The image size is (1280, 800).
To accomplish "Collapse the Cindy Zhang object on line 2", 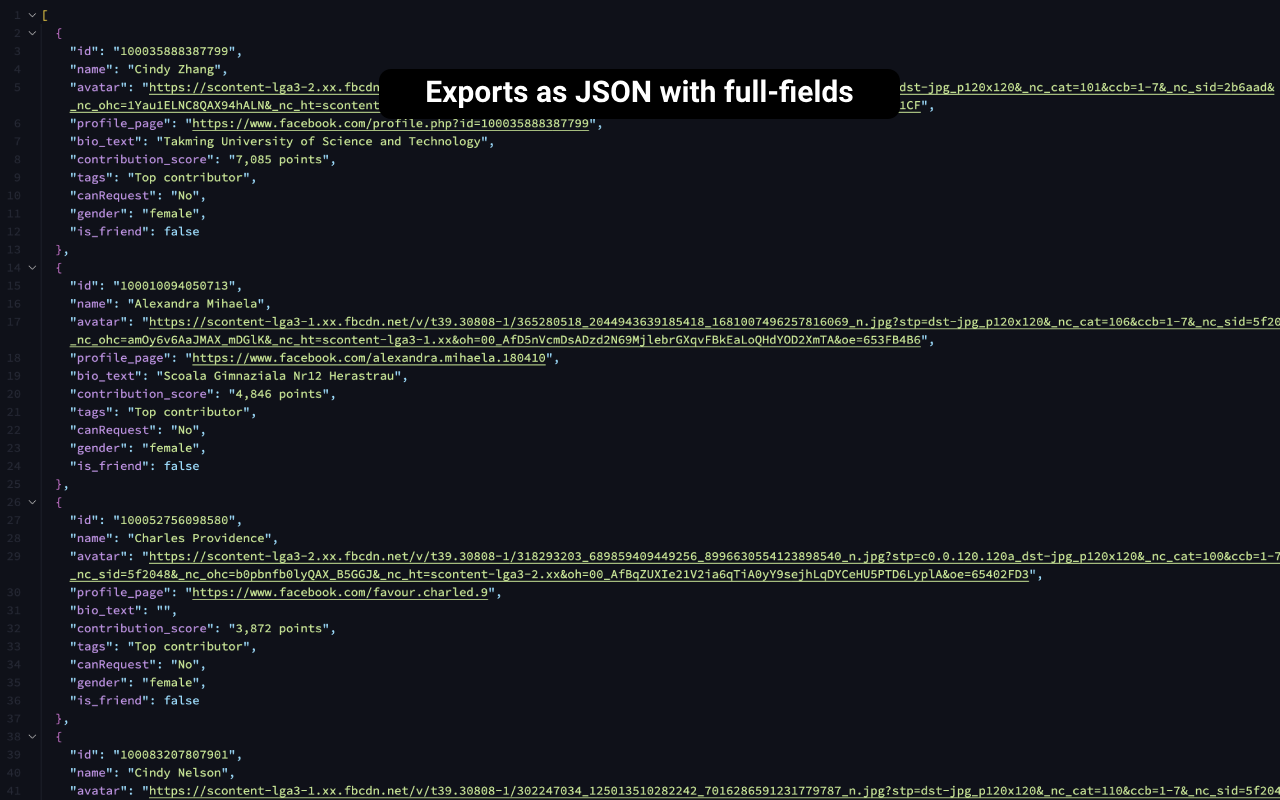I will [x=32, y=33].
